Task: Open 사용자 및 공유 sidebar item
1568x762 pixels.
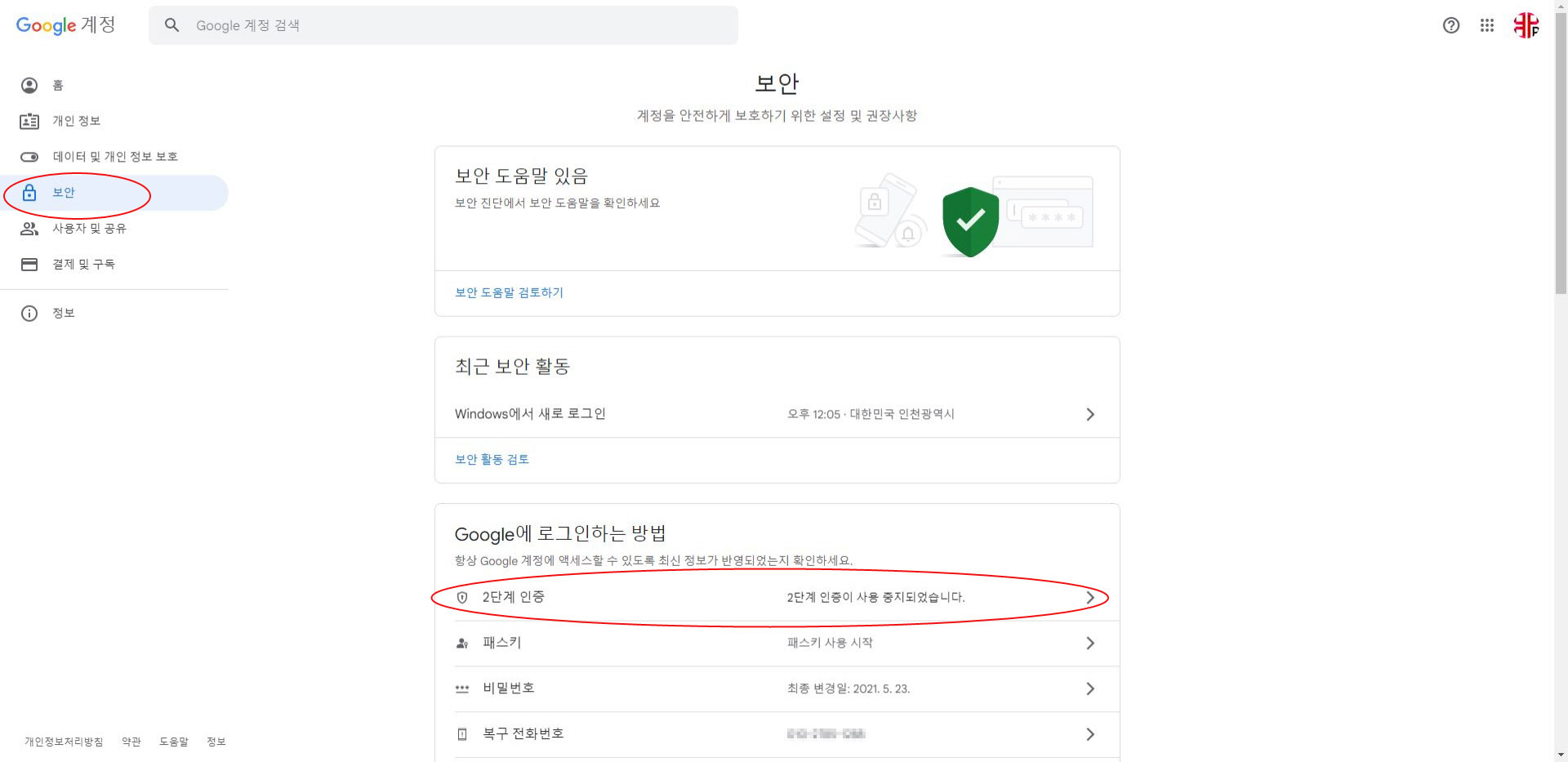Action: coord(89,229)
